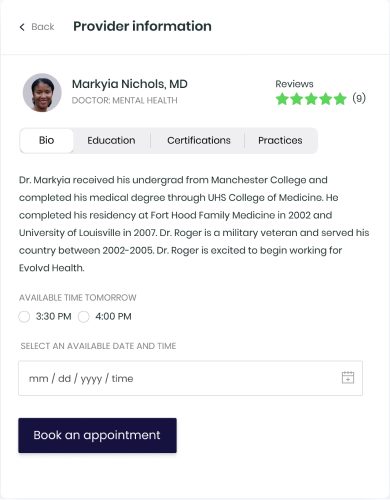Image resolution: width=390 pixels, height=500 pixels.
Task: Switch to the Certifications tab
Action: pos(199,140)
